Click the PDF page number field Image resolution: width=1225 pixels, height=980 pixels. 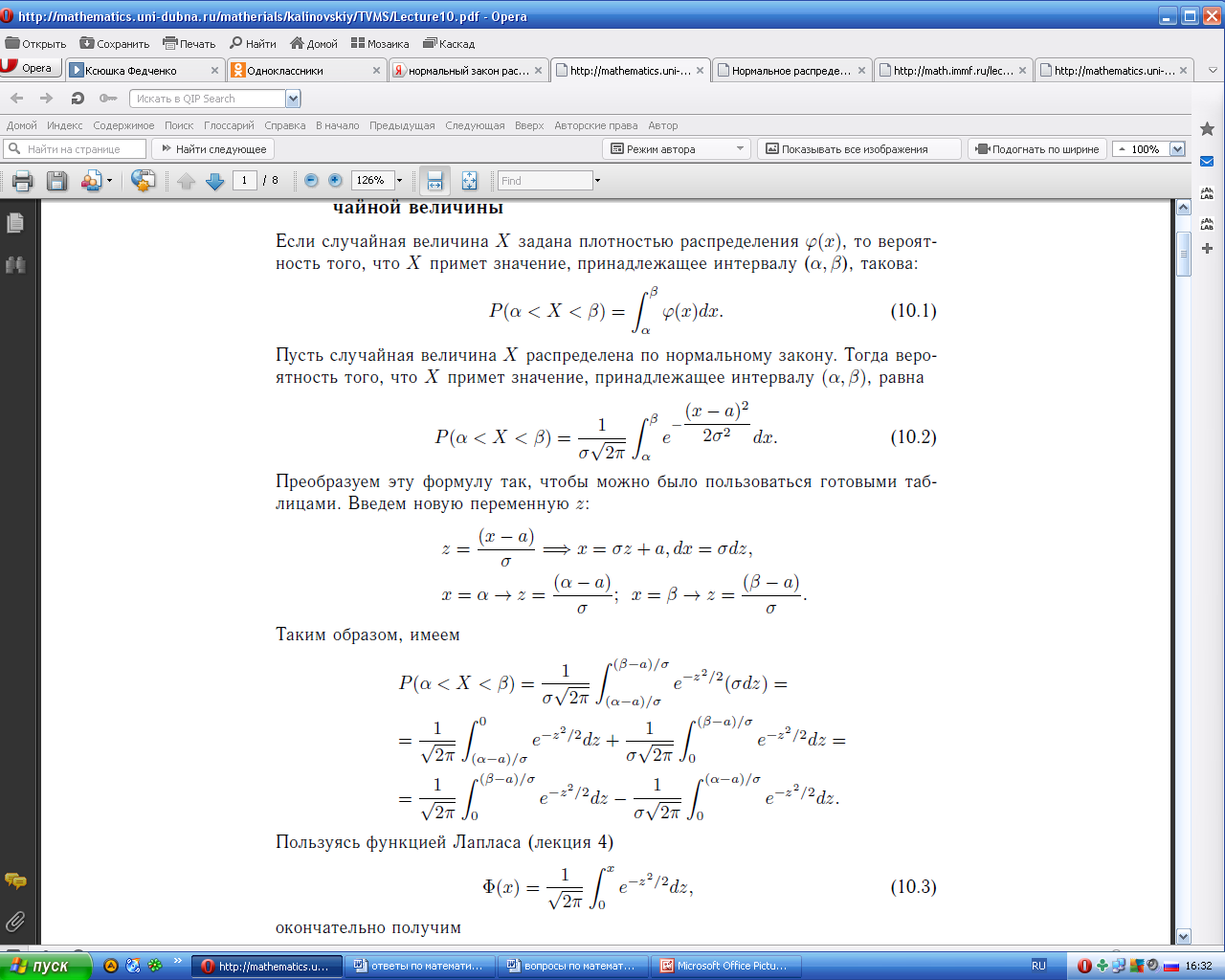(245, 180)
